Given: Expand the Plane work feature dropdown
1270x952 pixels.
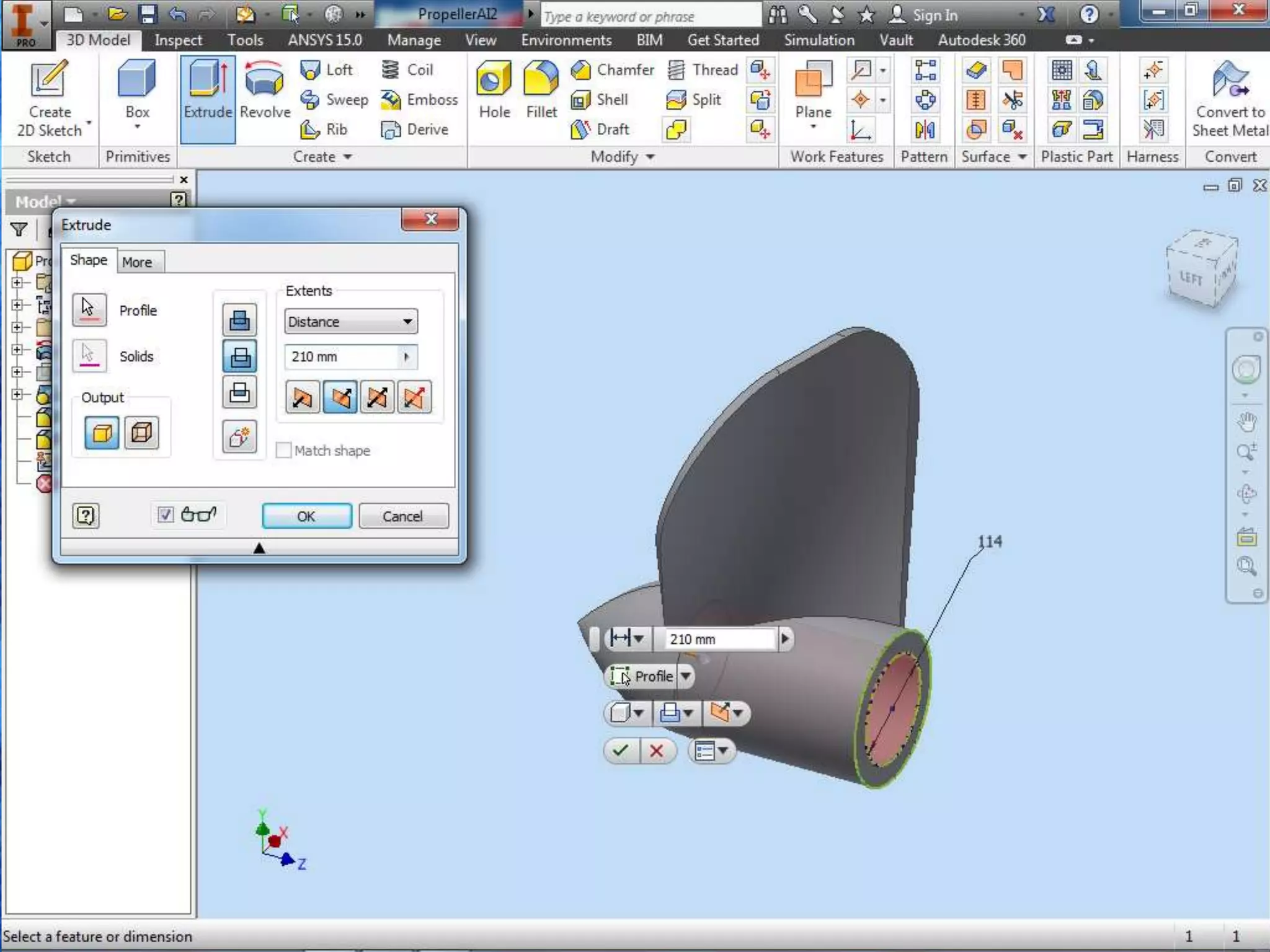Looking at the screenshot, I should coord(813,127).
